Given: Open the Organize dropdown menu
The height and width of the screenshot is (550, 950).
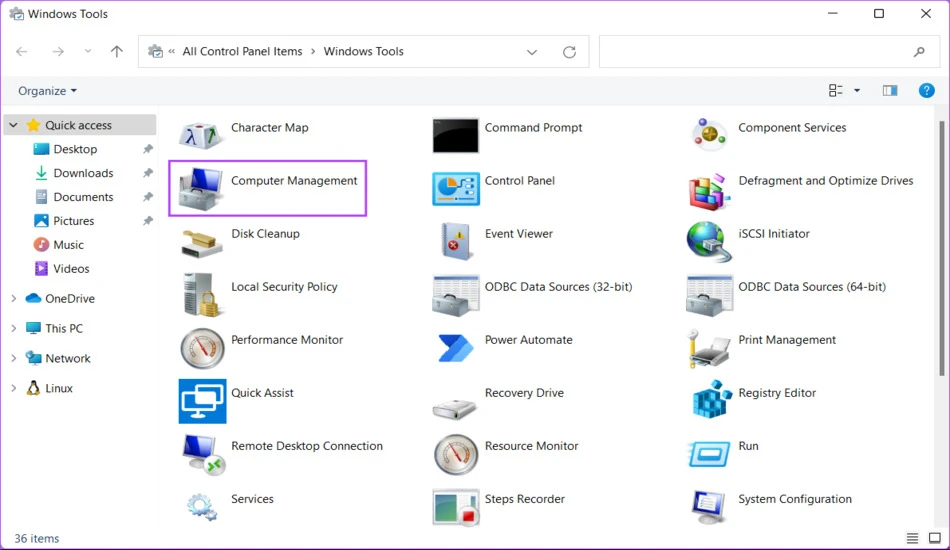Looking at the screenshot, I should tap(47, 91).
